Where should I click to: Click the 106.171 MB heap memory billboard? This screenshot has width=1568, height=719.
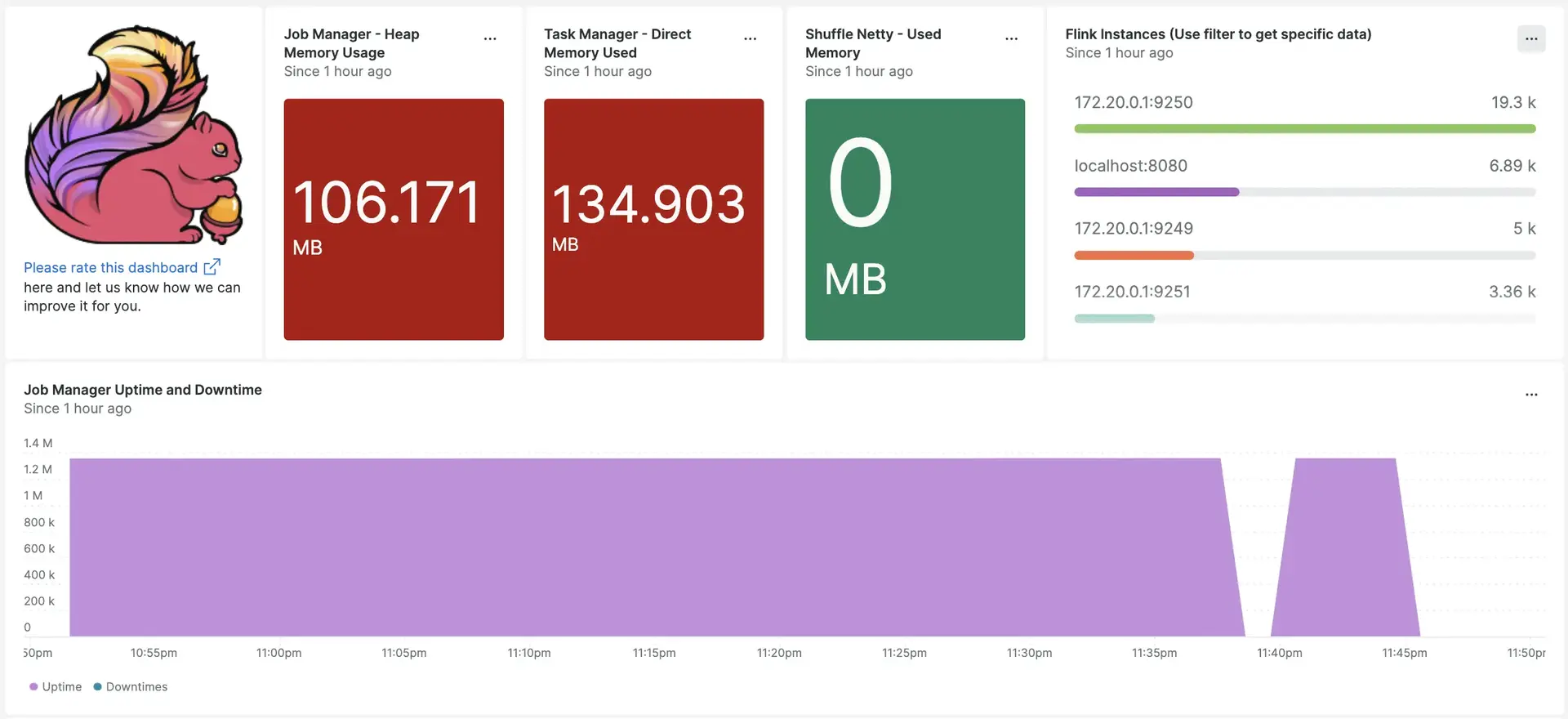tap(394, 219)
